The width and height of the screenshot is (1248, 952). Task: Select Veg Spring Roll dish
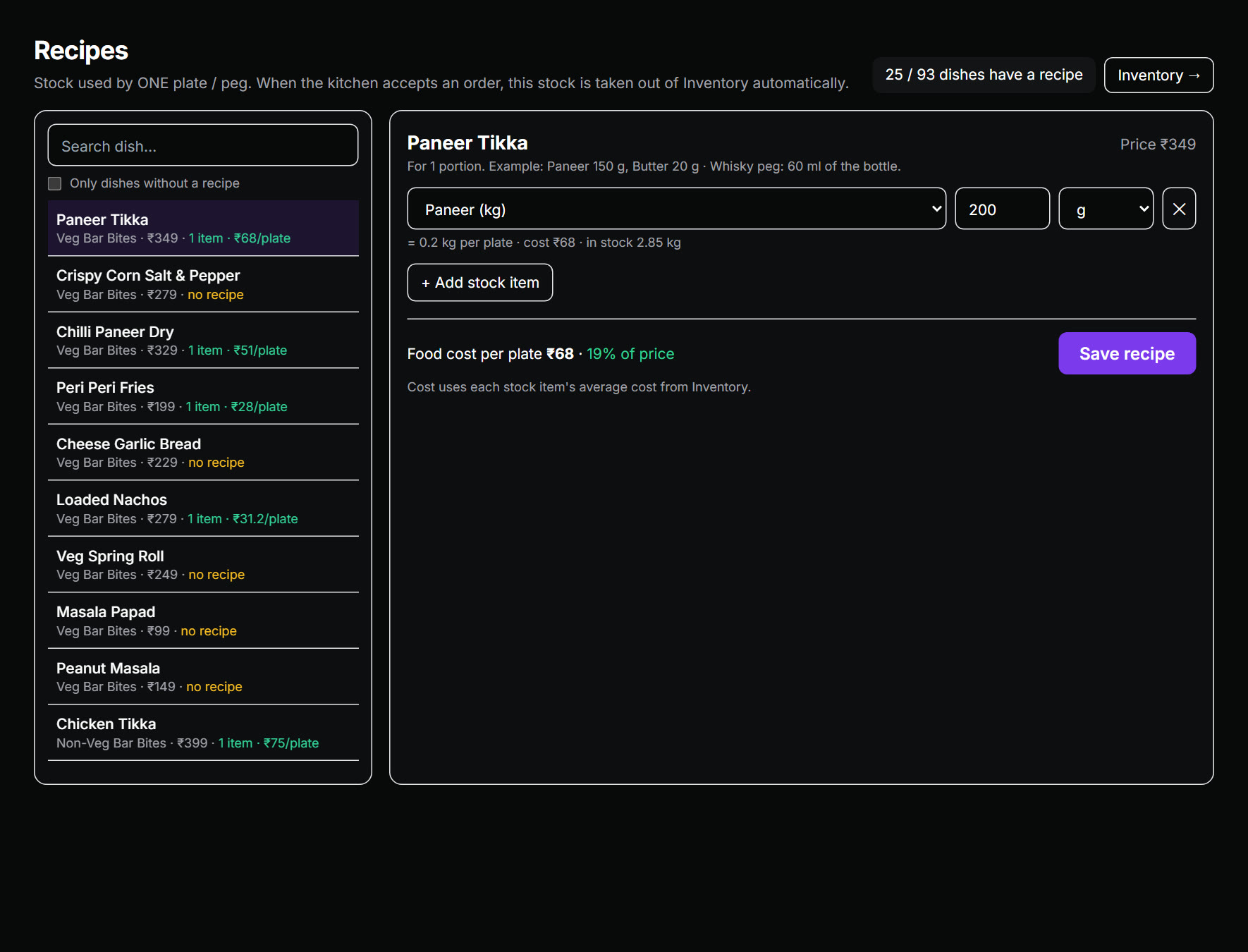[x=203, y=564]
